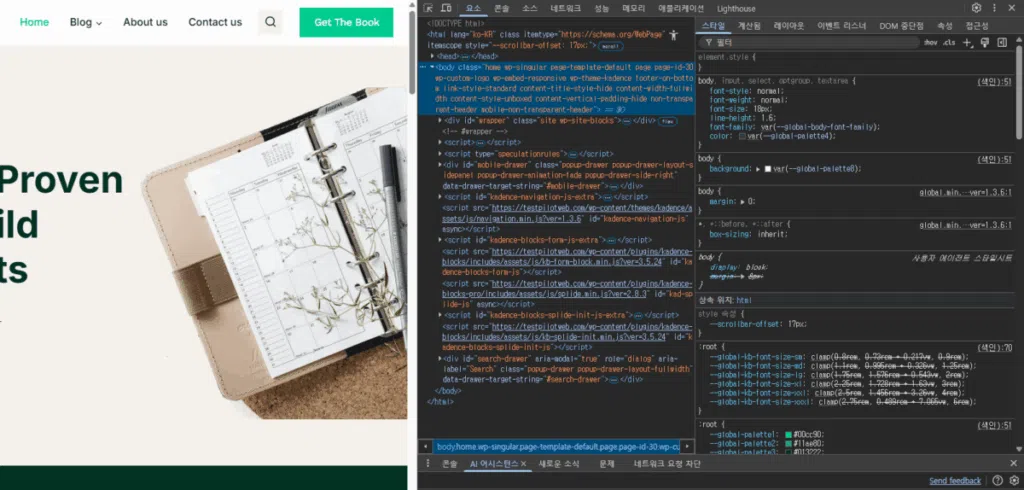Open the Send feedback link
The height and width of the screenshot is (490, 1024).
click(954, 481)
